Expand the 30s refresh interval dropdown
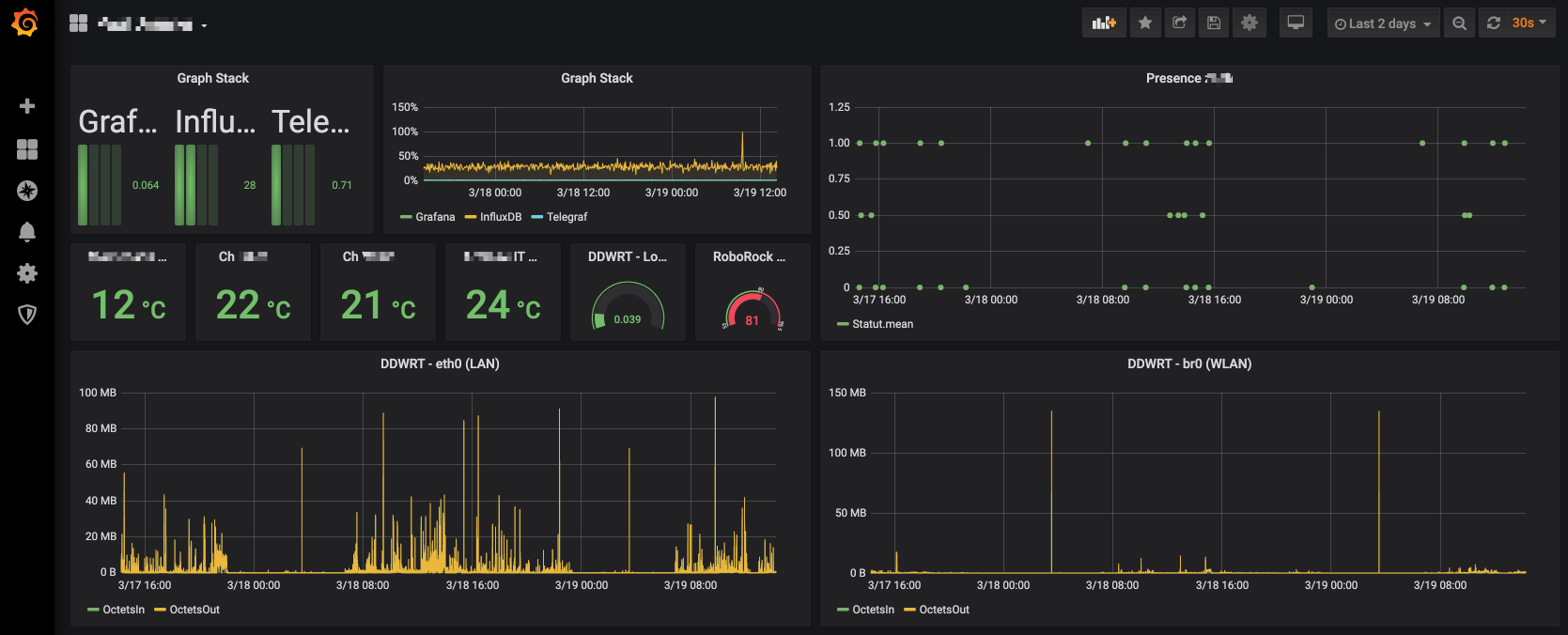The height and width of the screenshot is (635, 1568). coord(1529,23)
